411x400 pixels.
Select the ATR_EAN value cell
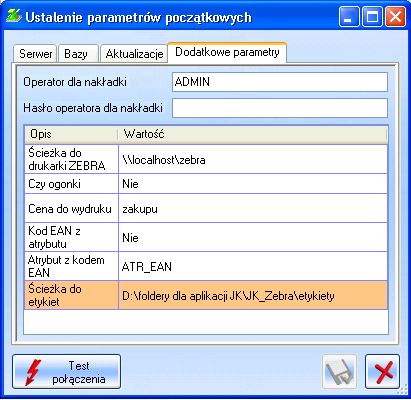coord(253,266)
